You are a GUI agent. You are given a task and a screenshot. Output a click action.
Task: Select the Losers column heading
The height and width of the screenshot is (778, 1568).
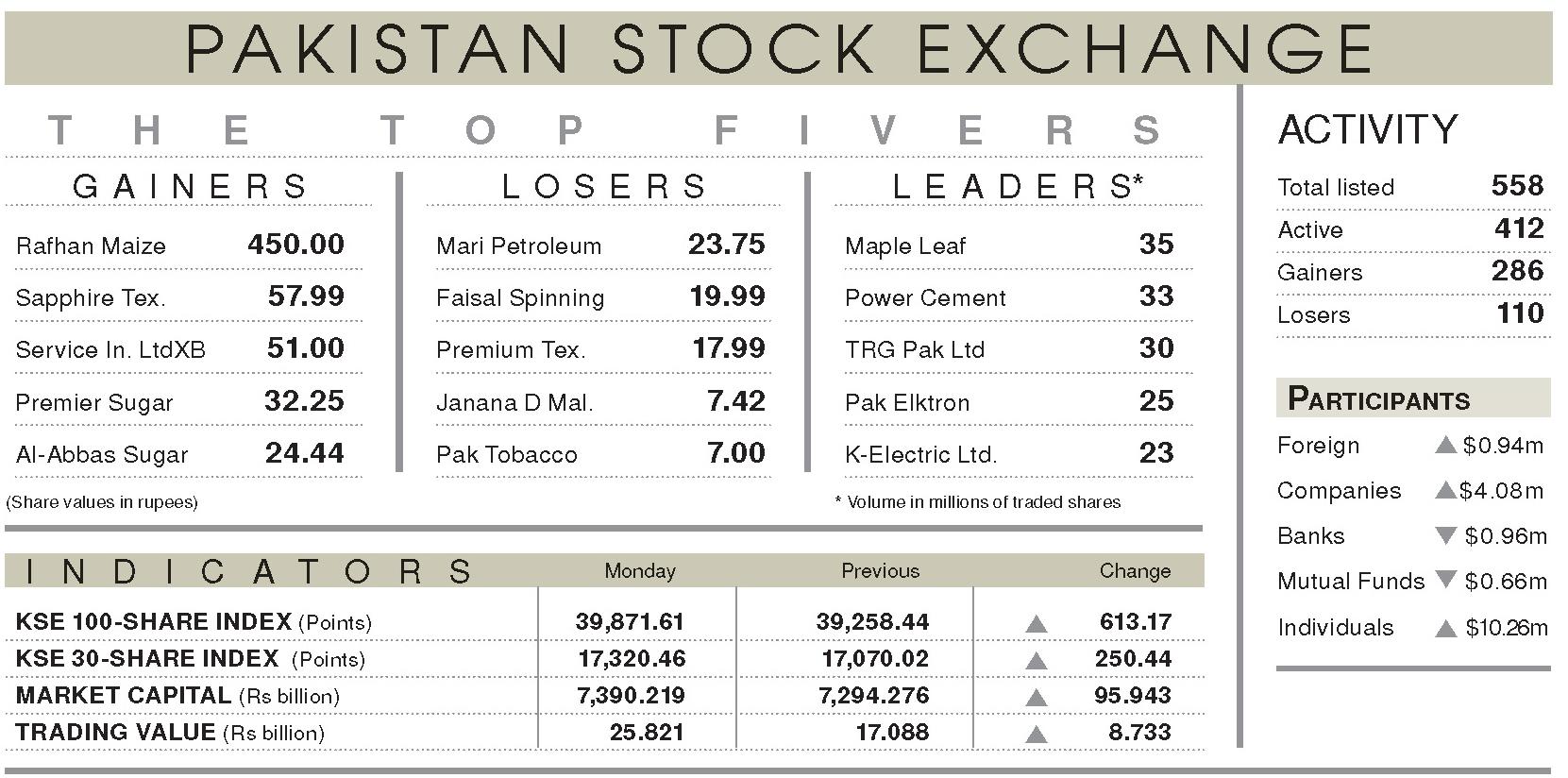(604, 186)
